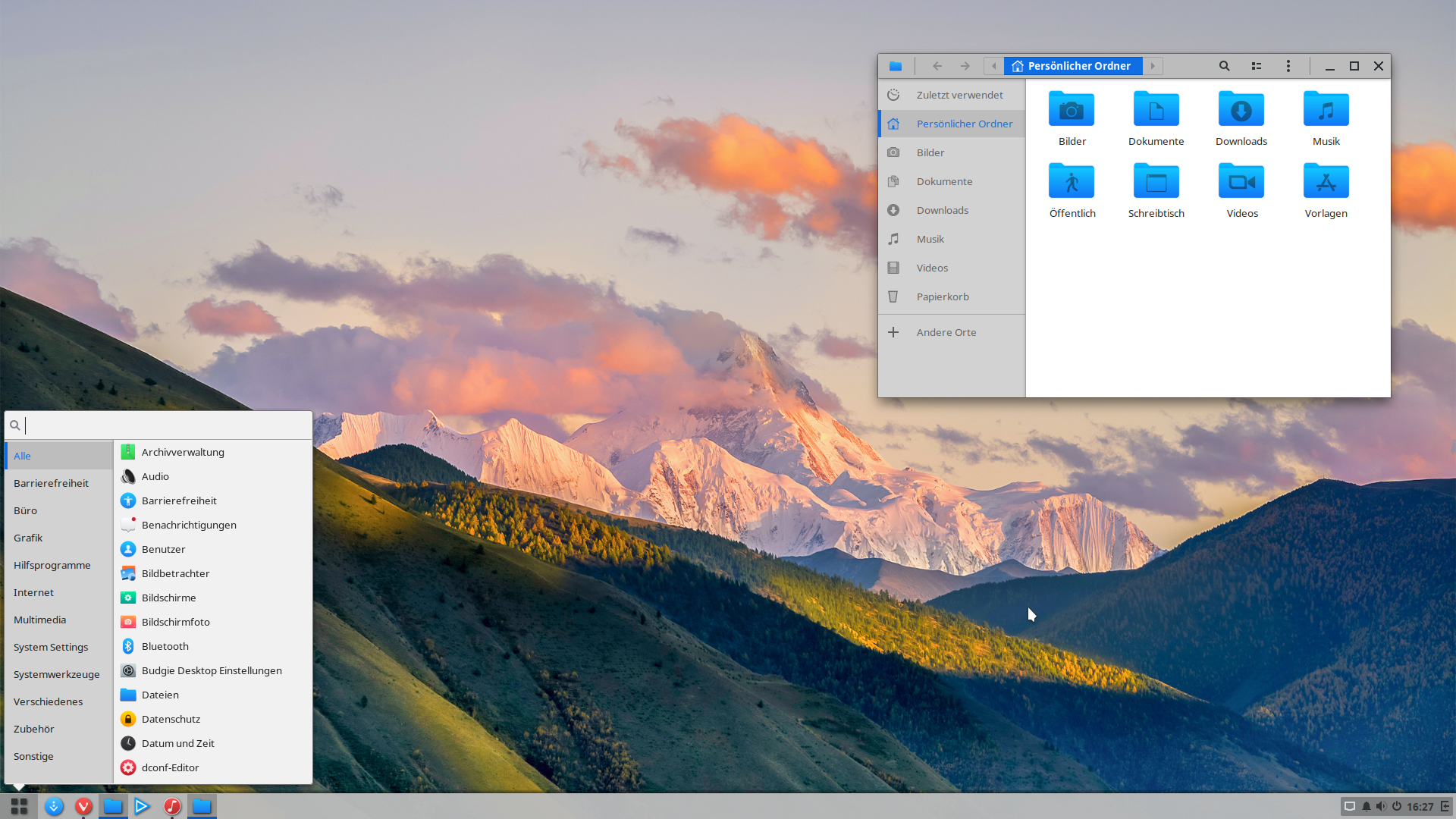Image resolution: width=1456 pixels, height=819 pixels.
Task: Open the Musik folder in main pane
Action: 1326,111
